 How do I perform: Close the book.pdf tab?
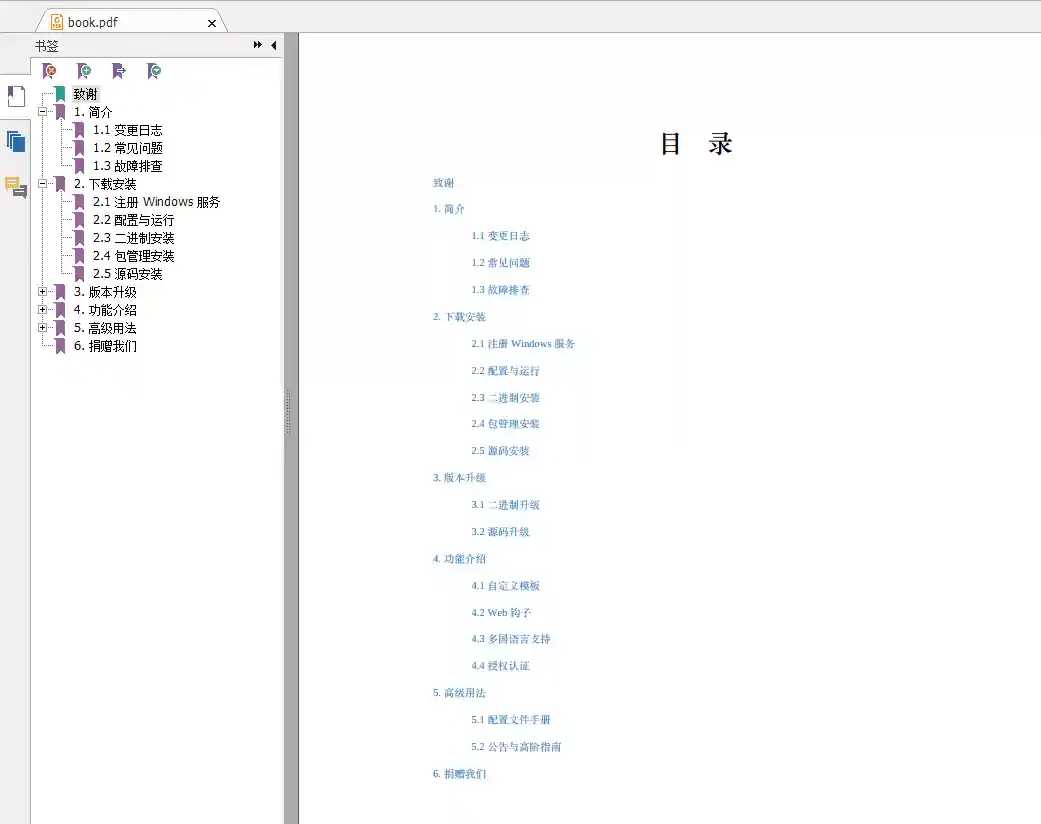tap(212, 23)
